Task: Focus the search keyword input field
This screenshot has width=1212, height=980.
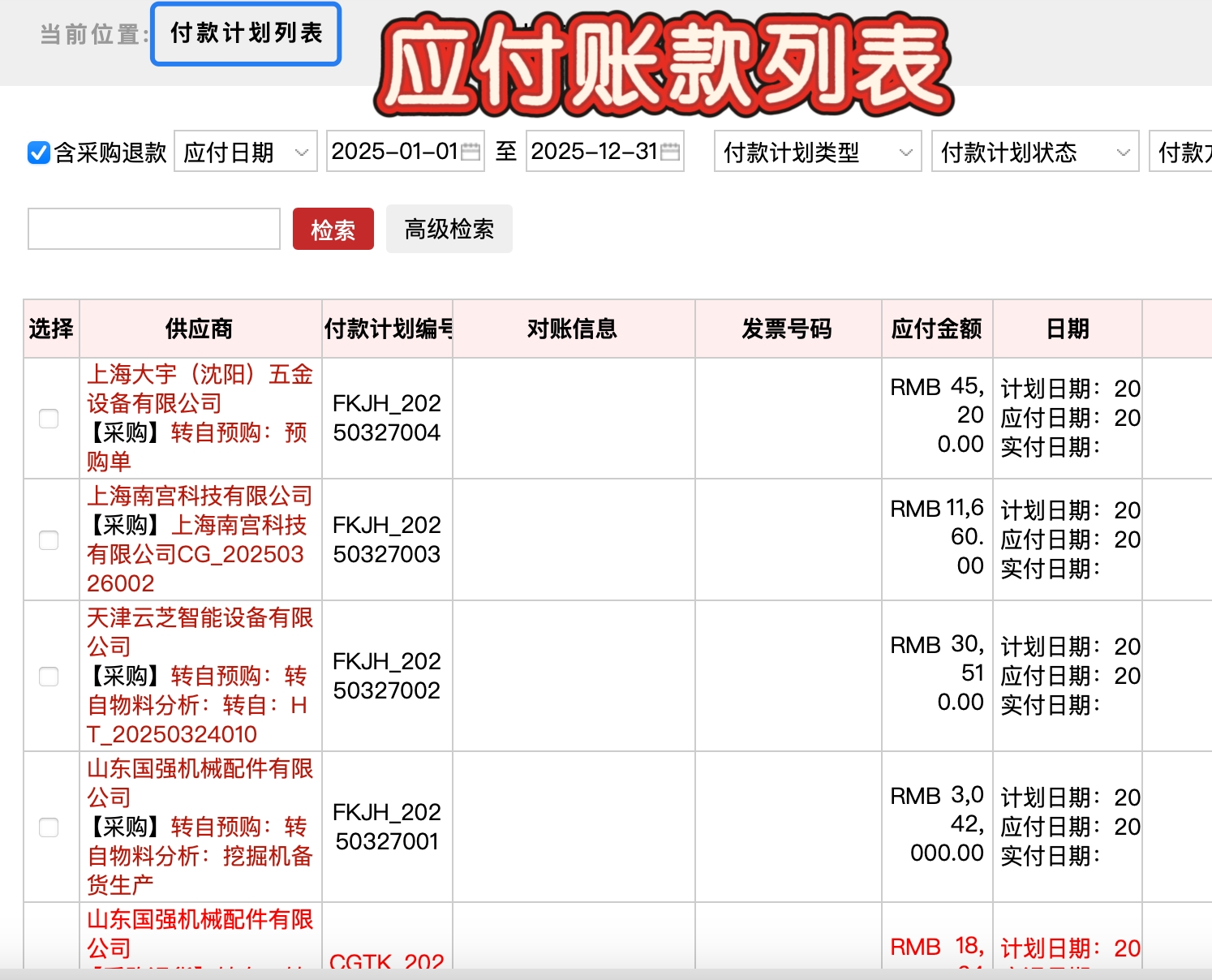Action: coord(154,229)
